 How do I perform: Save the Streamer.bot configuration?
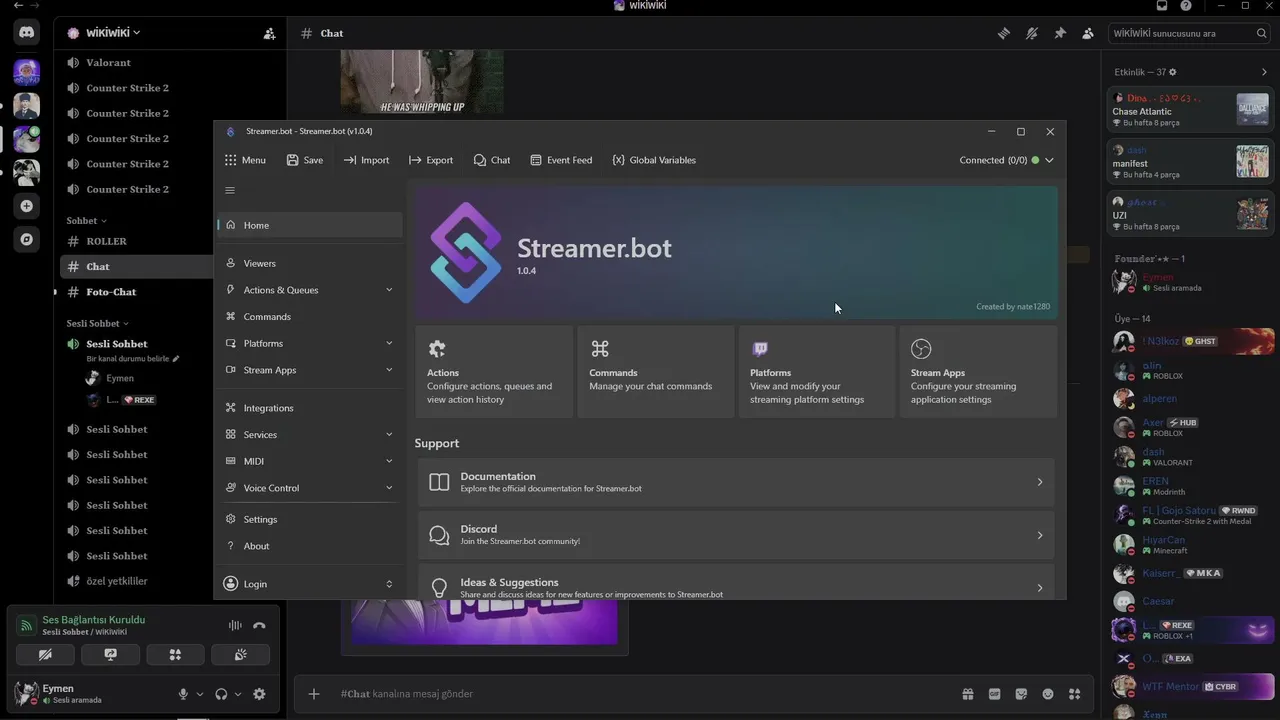coord(305,160)
